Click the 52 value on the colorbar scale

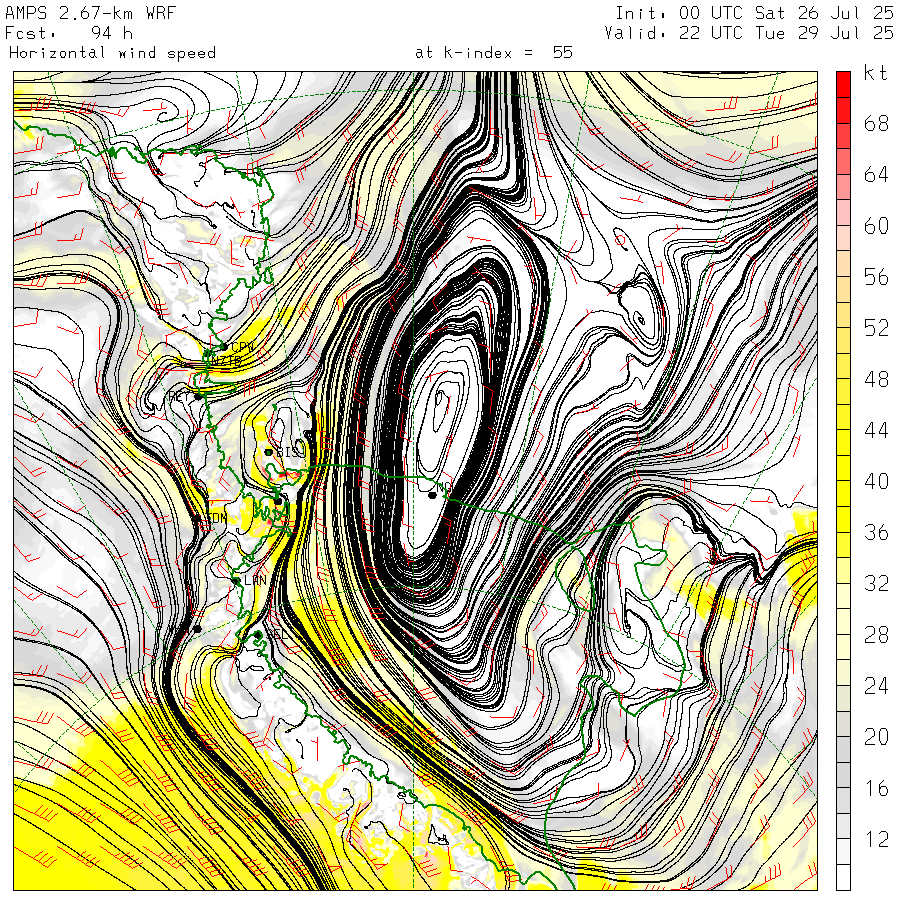tap(876, 328)
